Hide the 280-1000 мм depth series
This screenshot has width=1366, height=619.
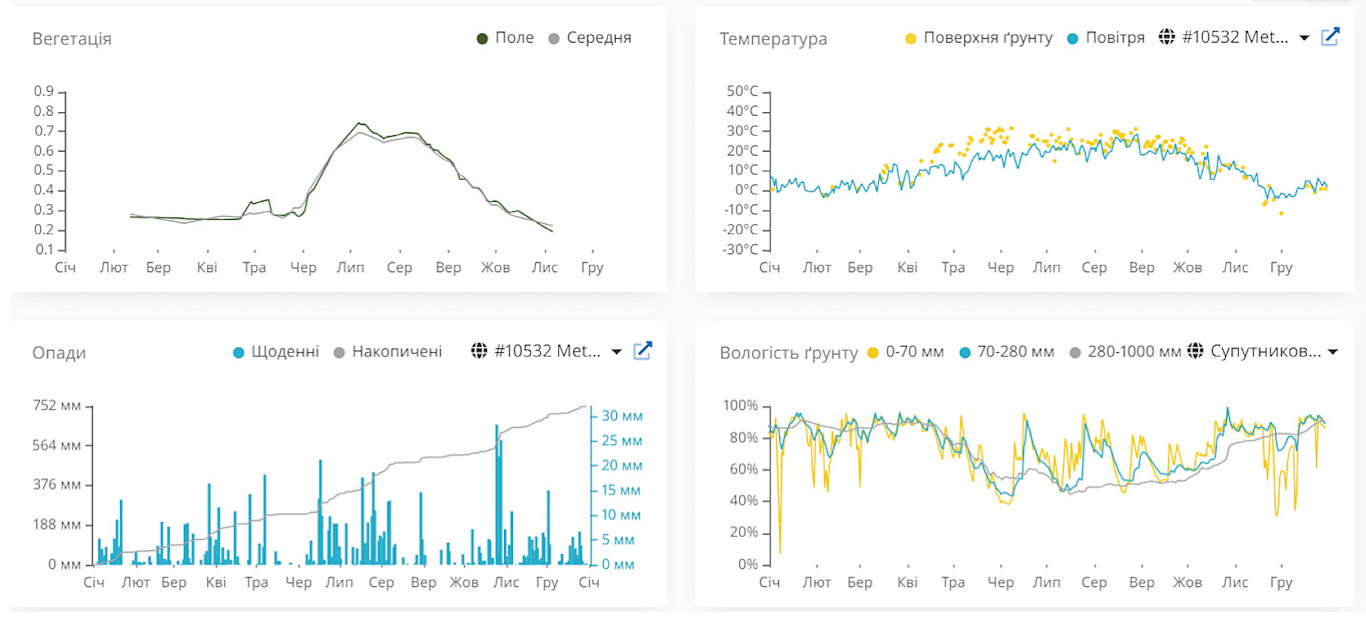tap(1134, 352)
